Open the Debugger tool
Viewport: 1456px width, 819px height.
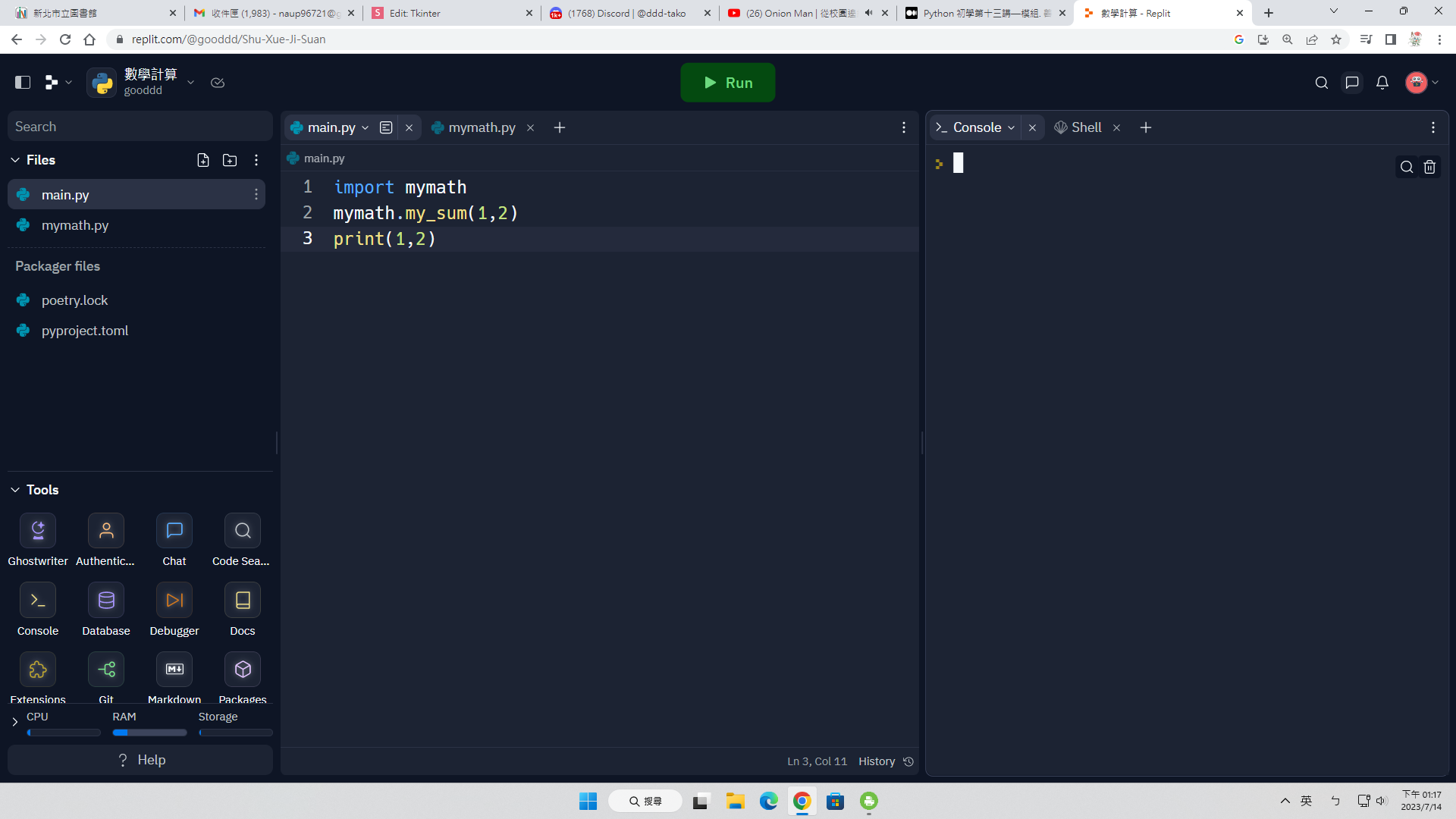174,601
